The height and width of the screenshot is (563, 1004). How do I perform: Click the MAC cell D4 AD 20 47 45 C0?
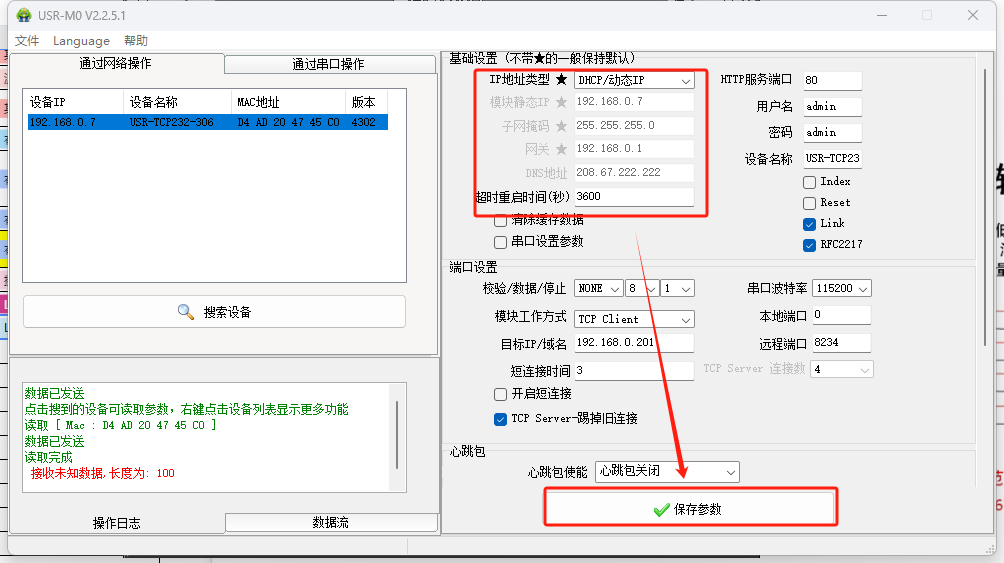tap(288, 122)
